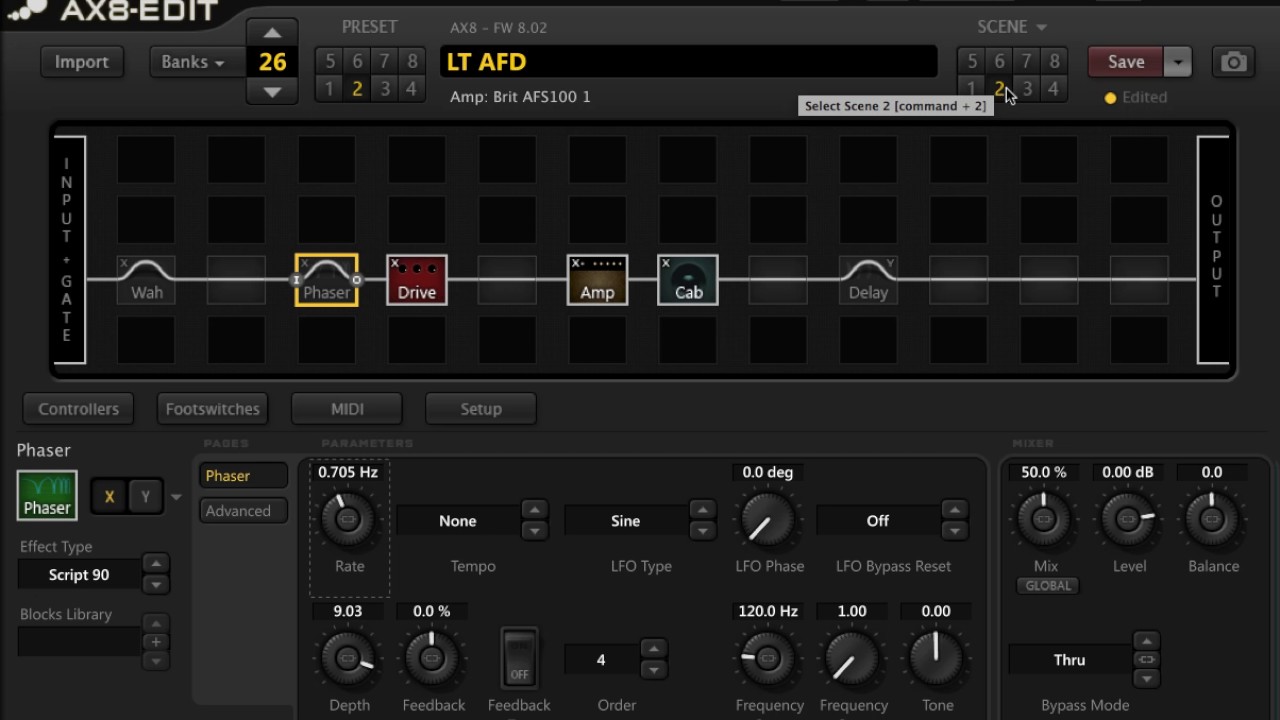
Task: Click the Depth value field 9.03
Action: [x=348, y=611]
